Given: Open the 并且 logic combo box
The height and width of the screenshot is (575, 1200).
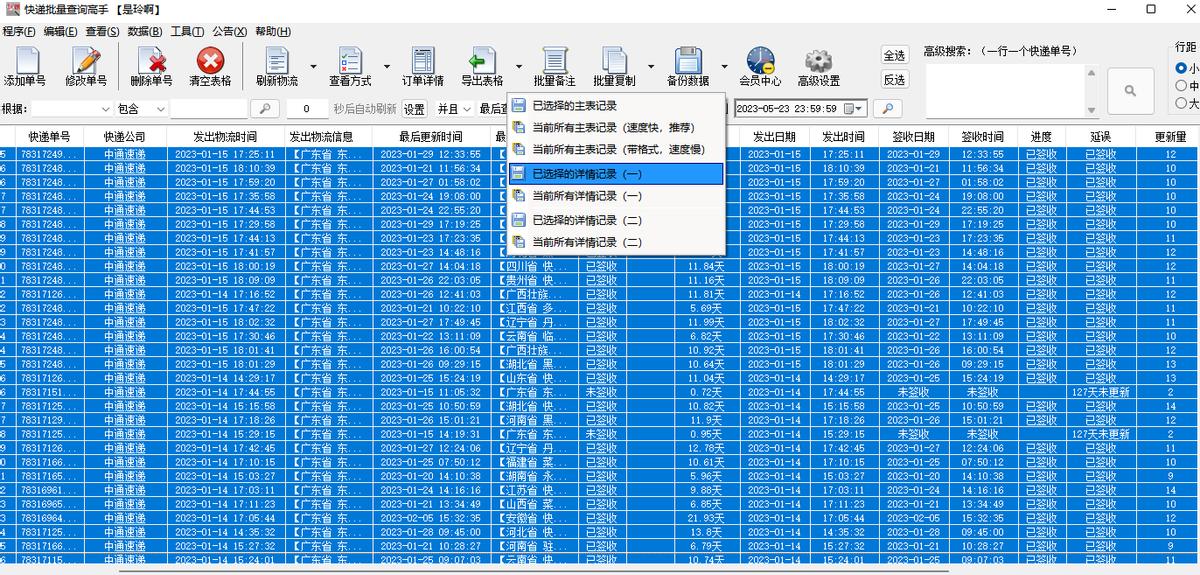Looking at the screenshot, I should tap(454, 108).
